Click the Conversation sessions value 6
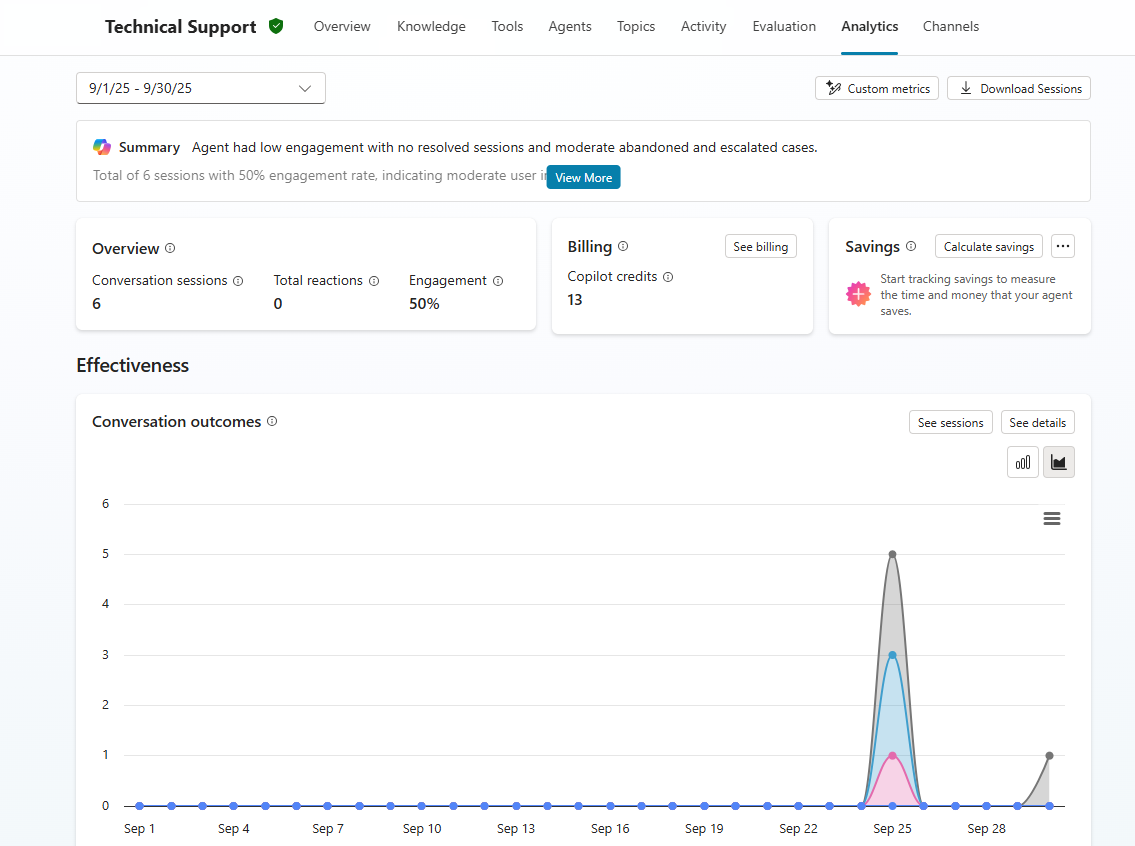Screen dimensions: 1135x846 96,304
